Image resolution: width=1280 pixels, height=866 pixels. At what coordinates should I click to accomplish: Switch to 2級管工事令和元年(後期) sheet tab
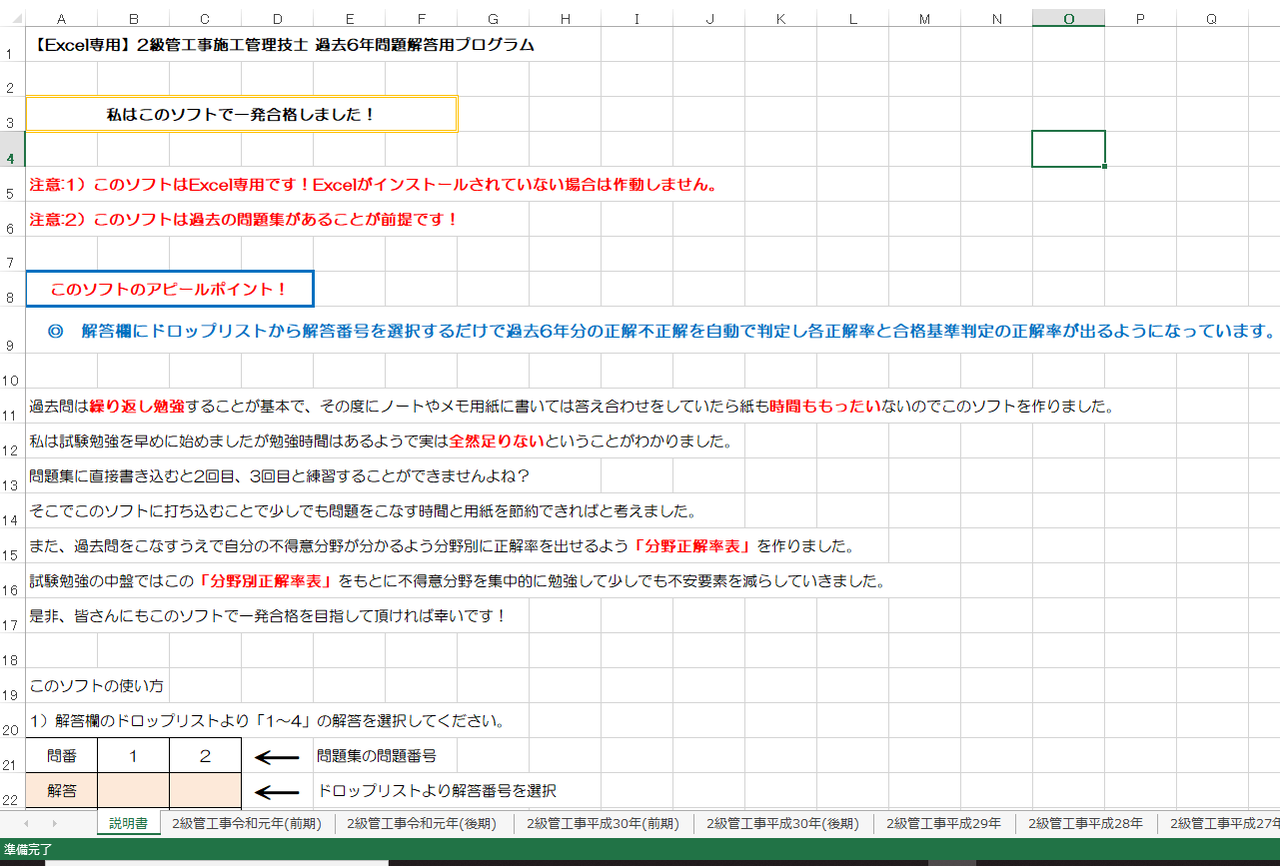click(423, 824)
